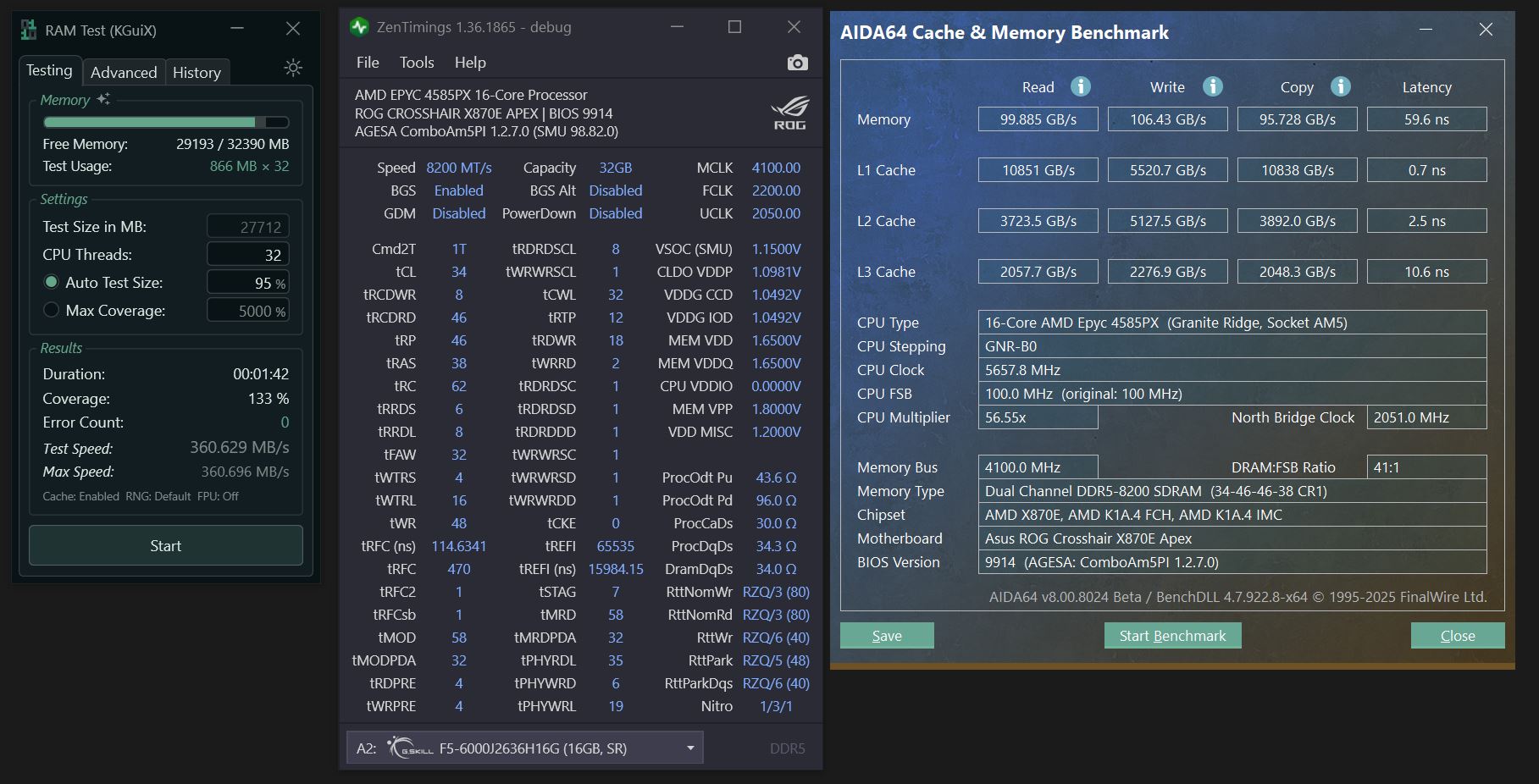Click the camera screenshot icon in ZenTimings
The width and height of the screenshot is (1539, 784).
coord(796,63)
